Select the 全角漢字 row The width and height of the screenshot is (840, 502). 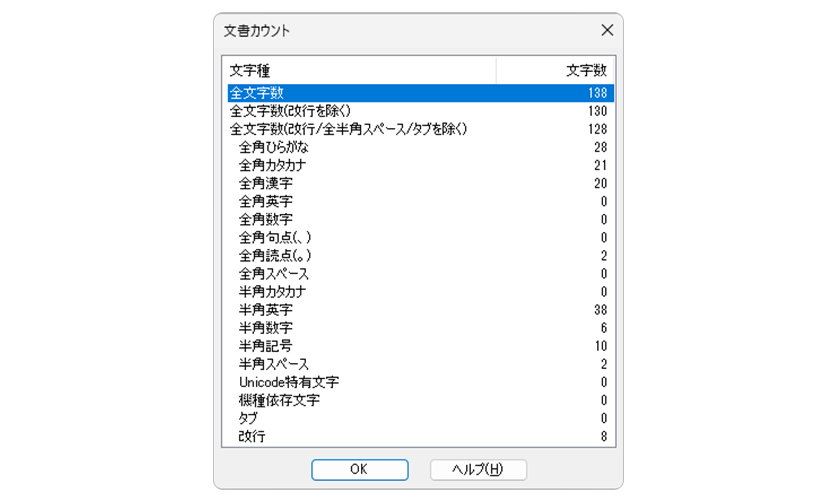coord(421,183)
